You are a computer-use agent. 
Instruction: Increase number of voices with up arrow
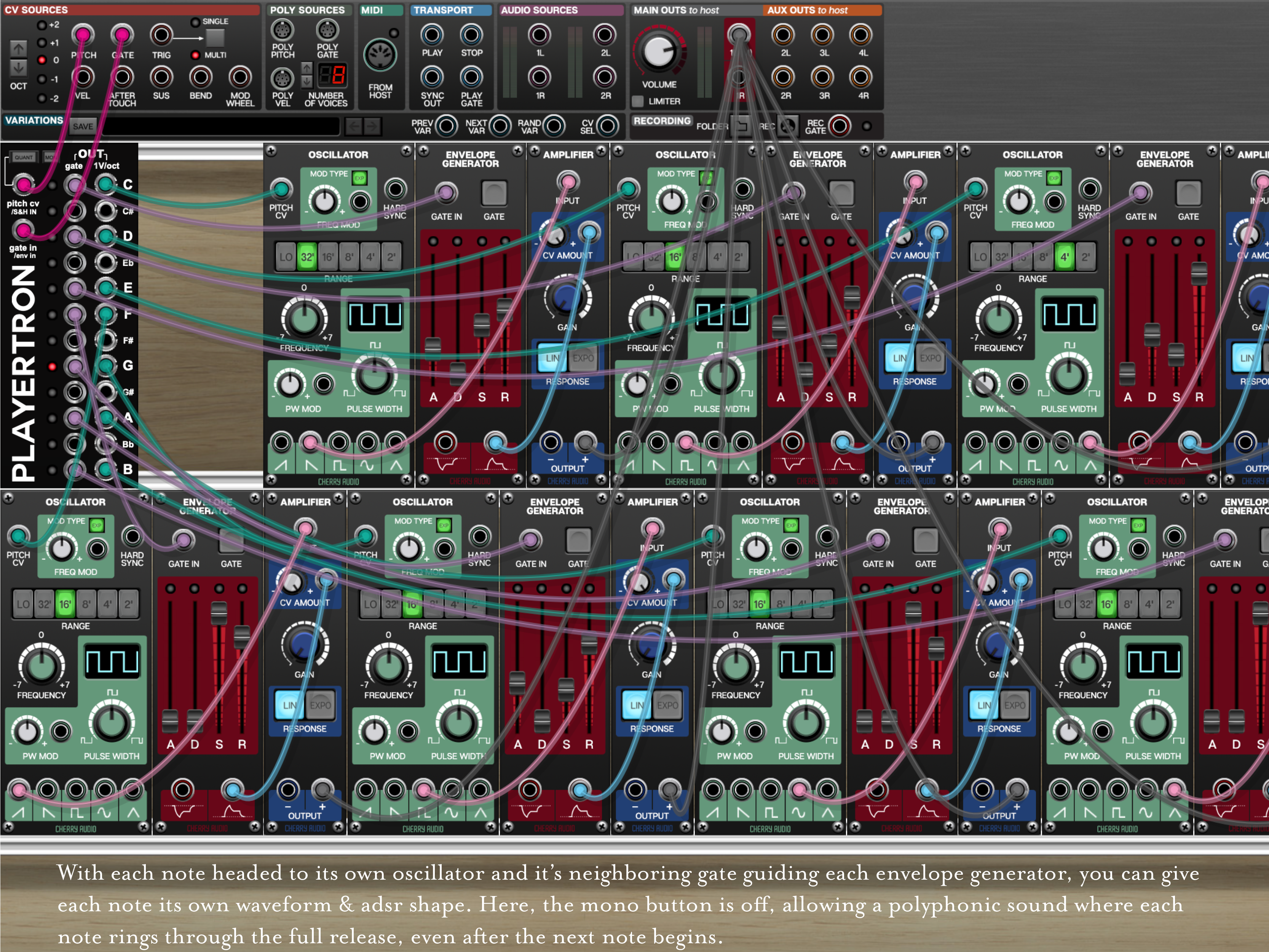pos(308,68)
